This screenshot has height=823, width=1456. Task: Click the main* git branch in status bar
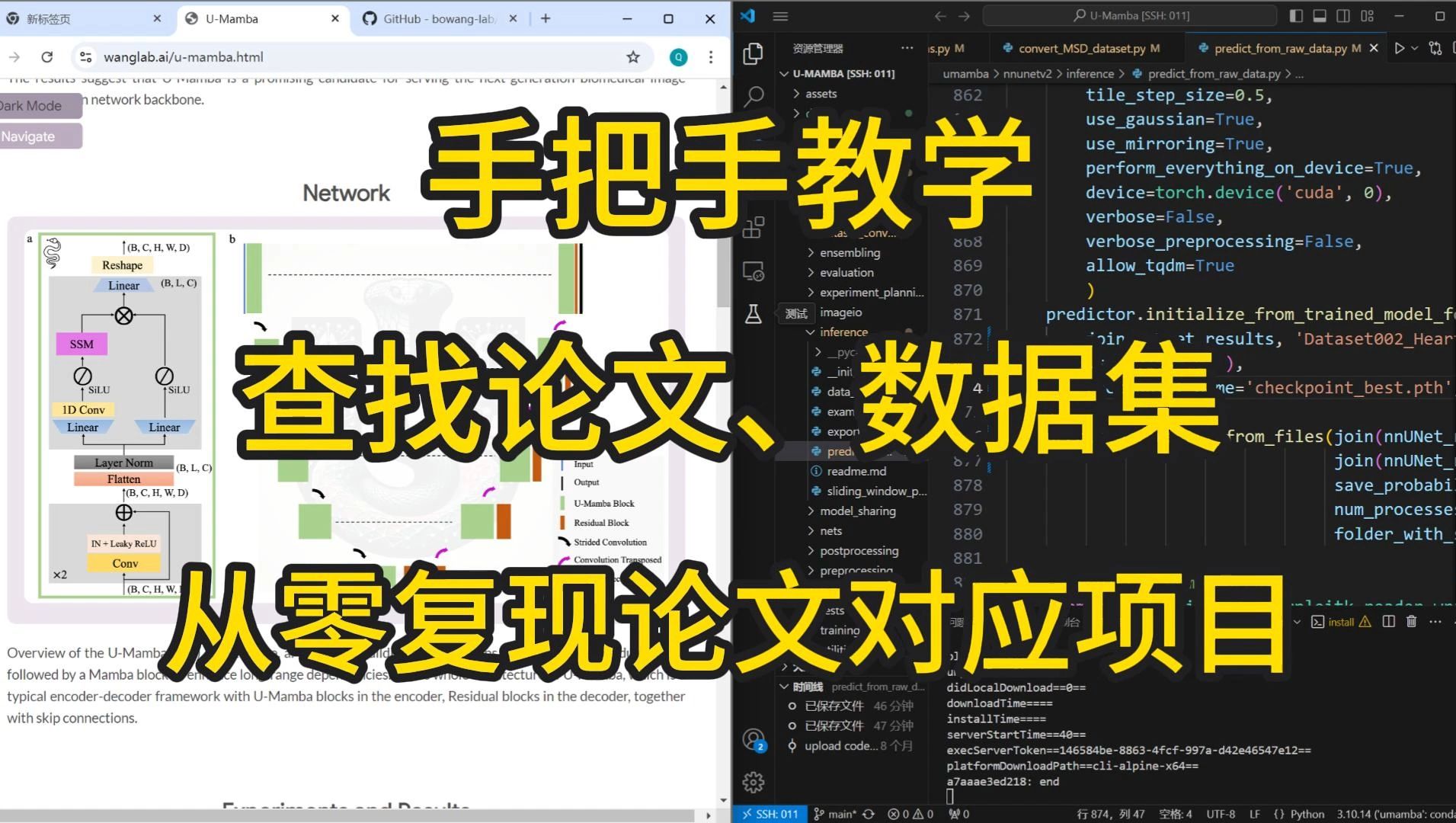pos(835,814)
